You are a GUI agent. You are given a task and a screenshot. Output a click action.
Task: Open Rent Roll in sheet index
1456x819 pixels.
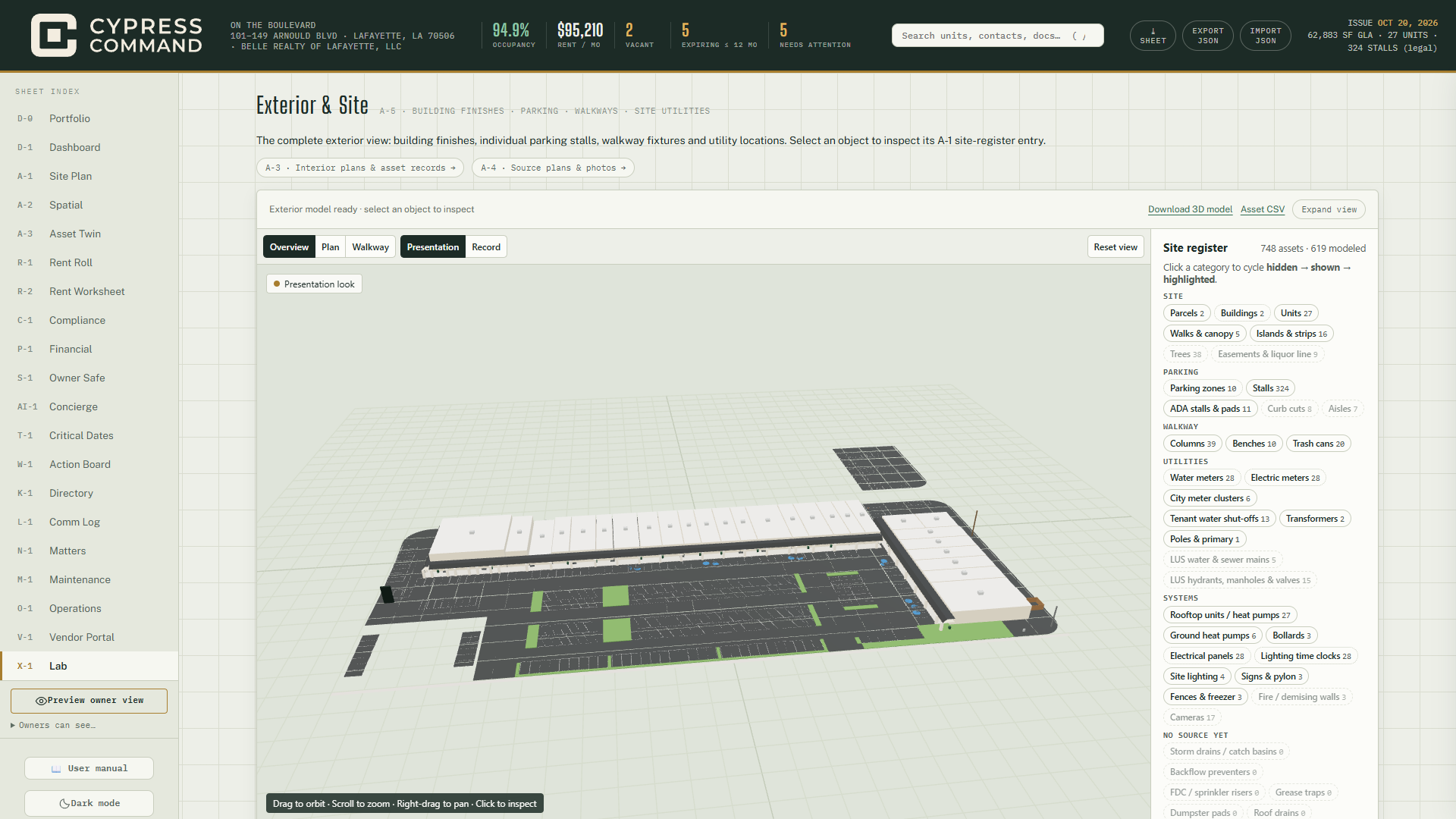click(89, 262)
